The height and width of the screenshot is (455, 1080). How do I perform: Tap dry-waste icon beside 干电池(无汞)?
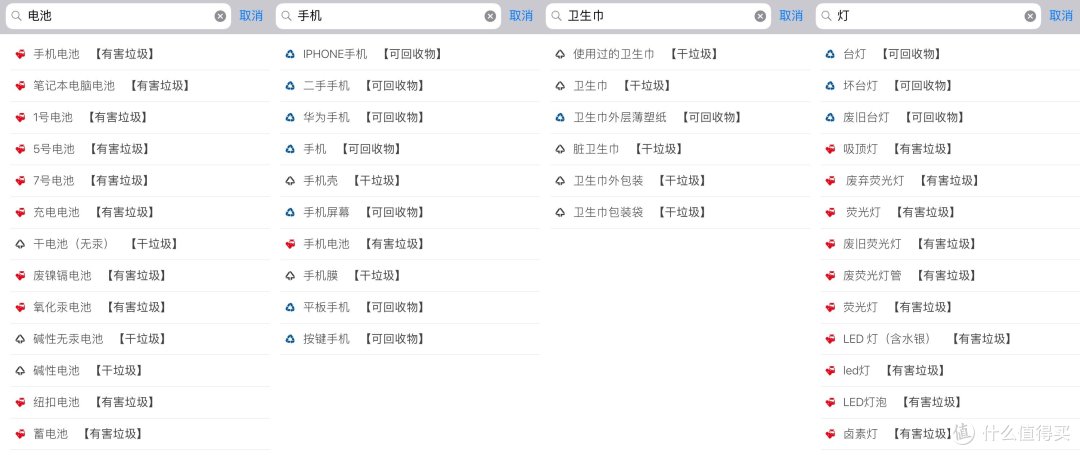click(20, 244)
